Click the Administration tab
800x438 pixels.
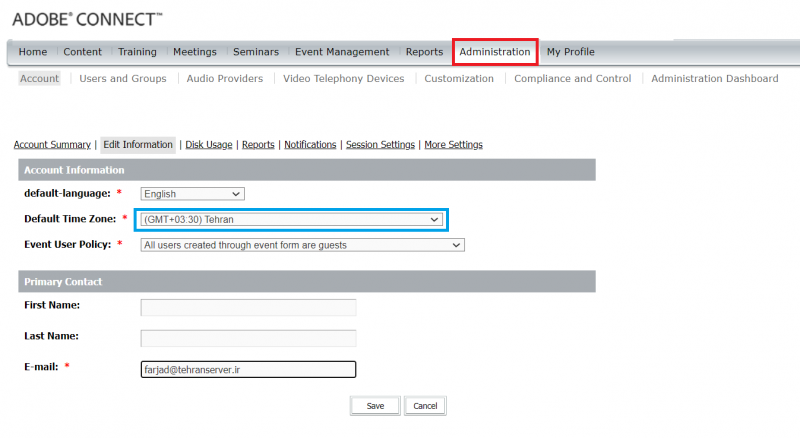click(x=495, y=52)
